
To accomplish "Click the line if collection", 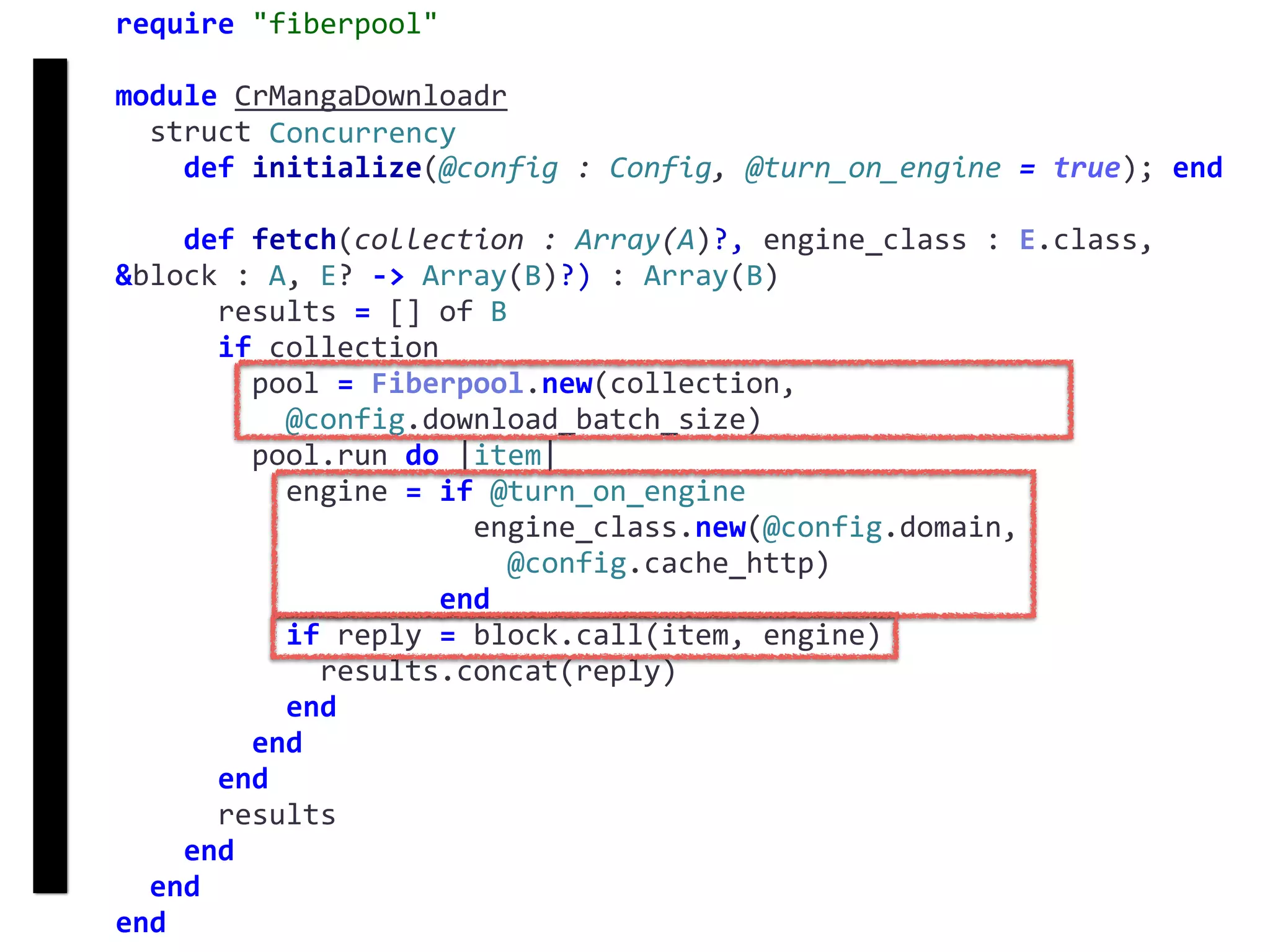I will 329,348.
